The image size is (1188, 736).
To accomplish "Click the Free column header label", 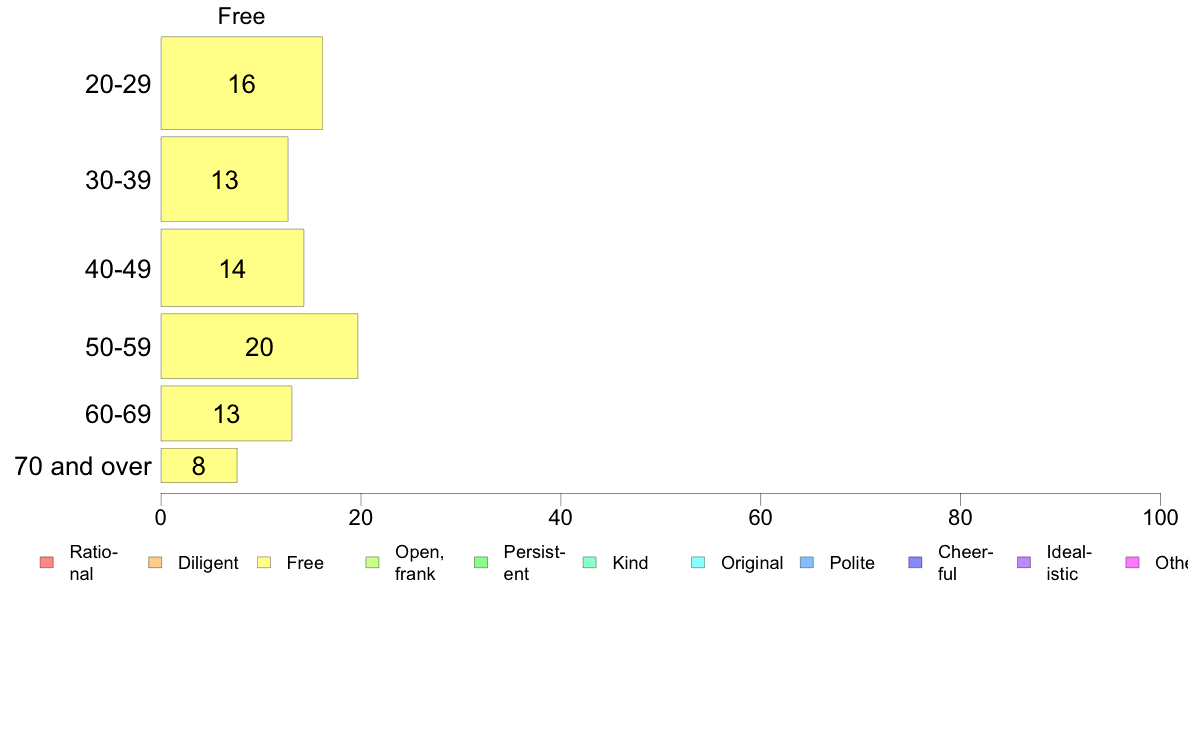I will [x=241, y=16].
